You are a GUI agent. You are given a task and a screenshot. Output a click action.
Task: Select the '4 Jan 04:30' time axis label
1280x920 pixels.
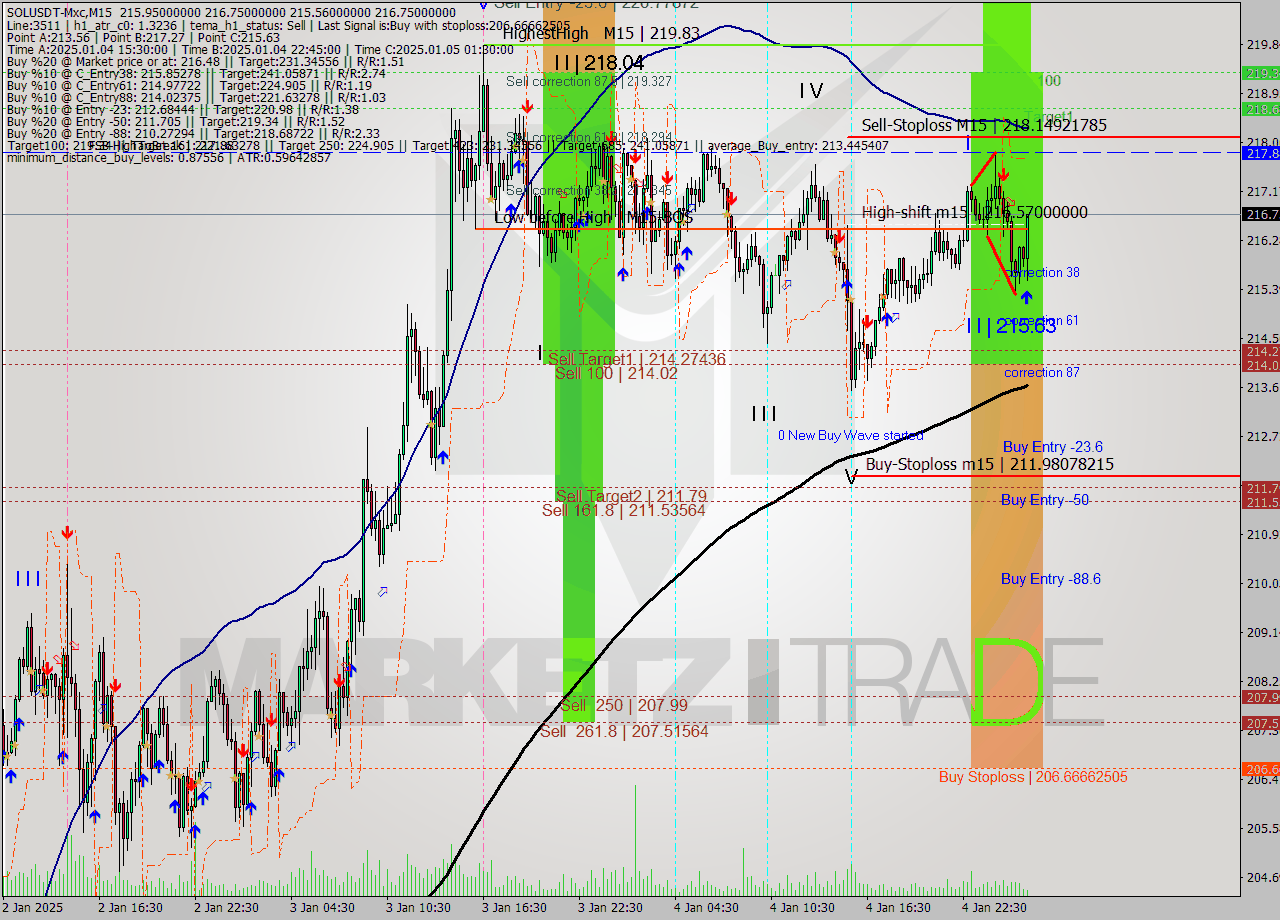pyautogui.click(x=706, y=908)
